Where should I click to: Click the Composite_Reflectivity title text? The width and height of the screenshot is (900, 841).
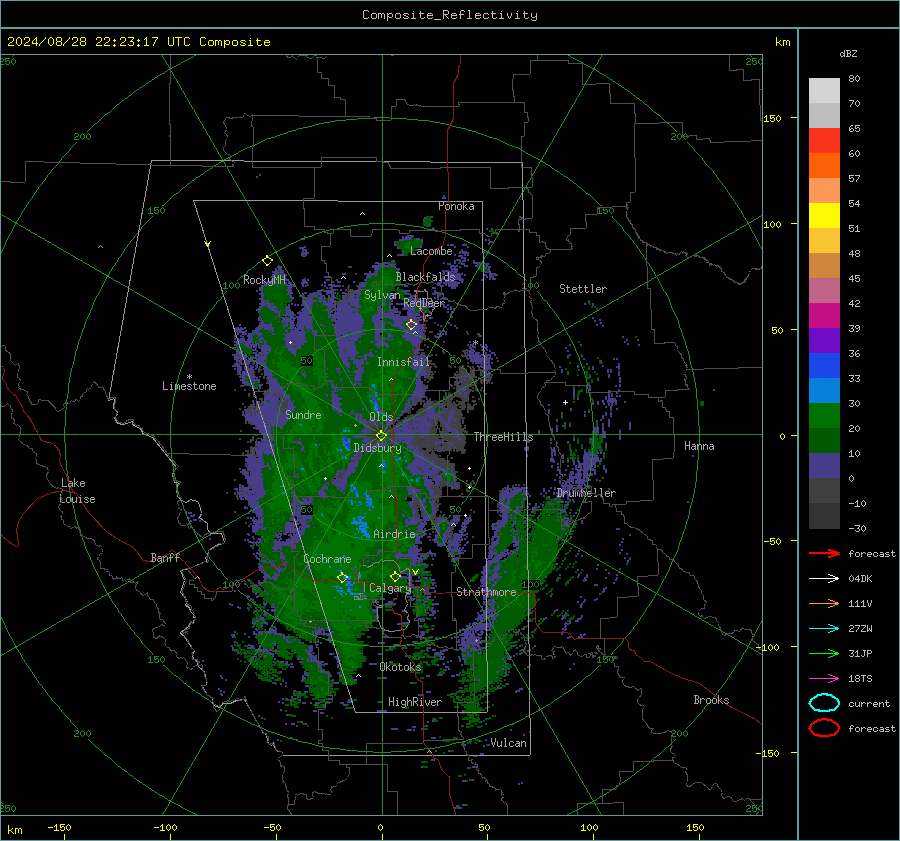(x=450, y=15)
